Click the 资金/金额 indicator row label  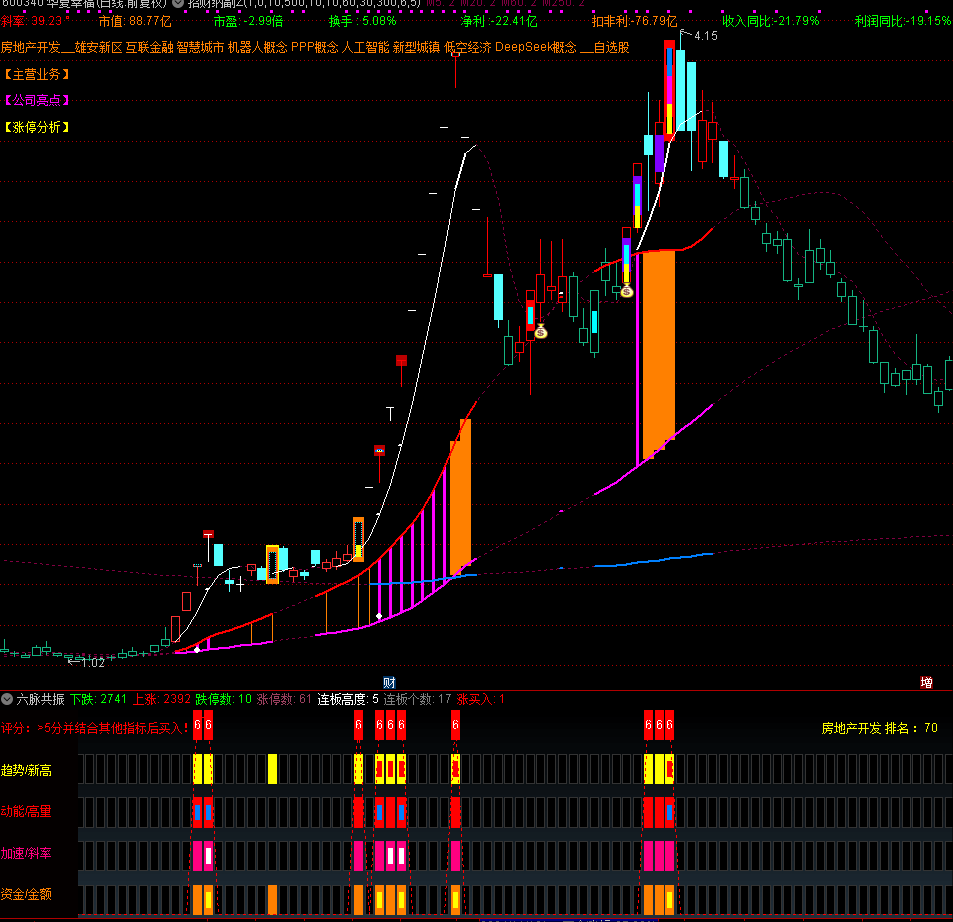point(27,893)
